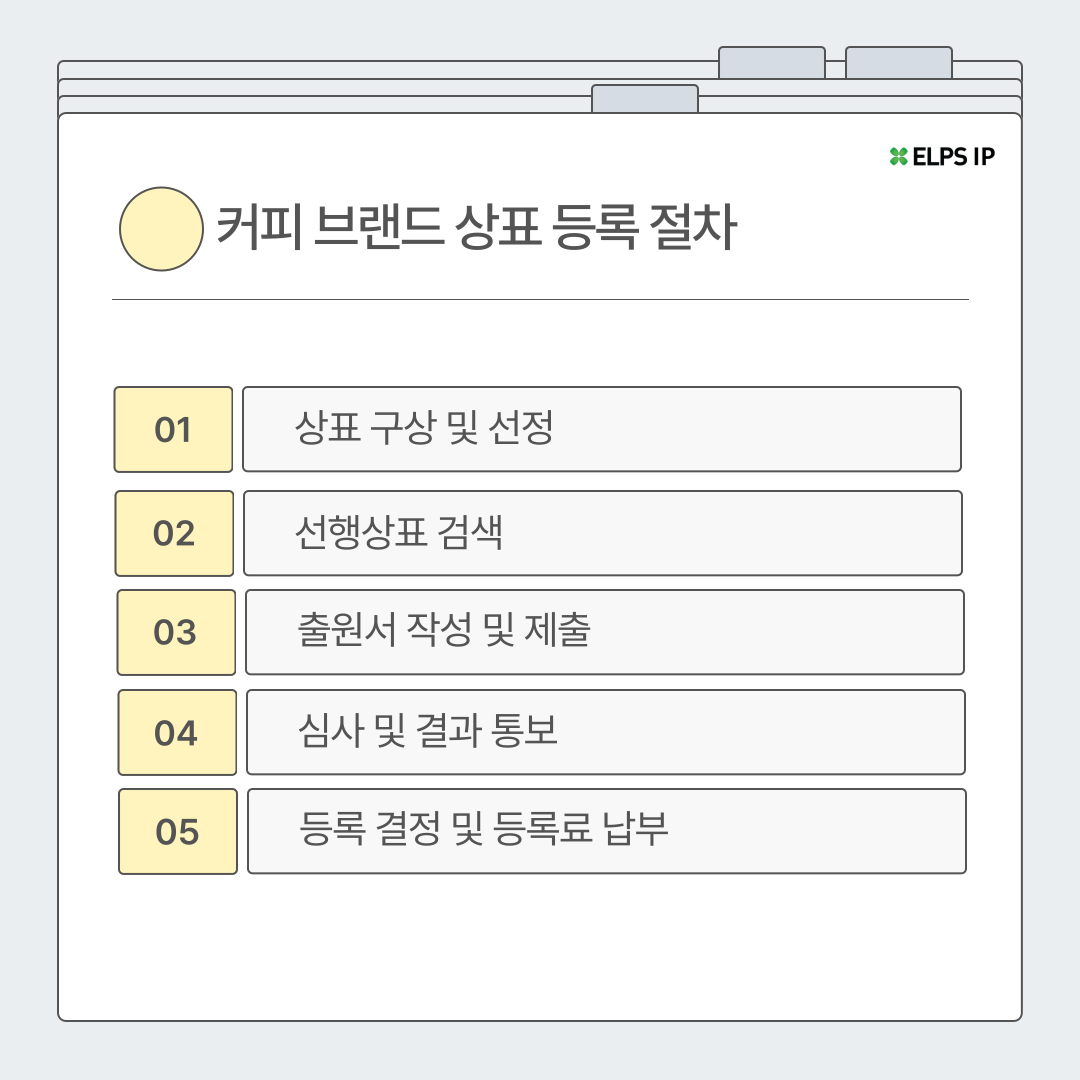Select the 04 number badge
Image resolution: width=1080 pixels, height=1080 pixels.
click(177, 732)
